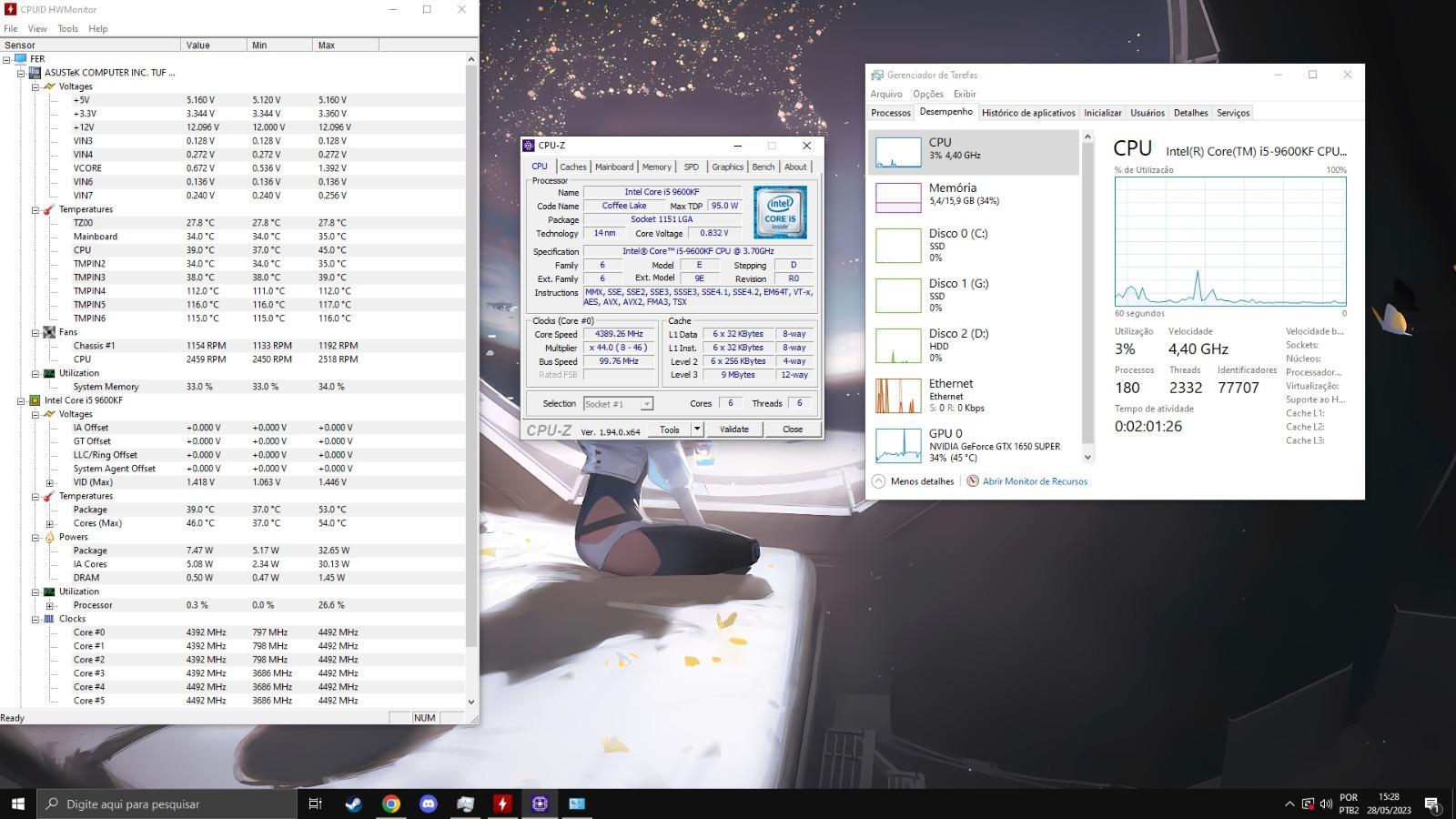The image size is (1456, 819).
Task: Open the About tab in CPU-Z
Action: [x=795, y=167]
